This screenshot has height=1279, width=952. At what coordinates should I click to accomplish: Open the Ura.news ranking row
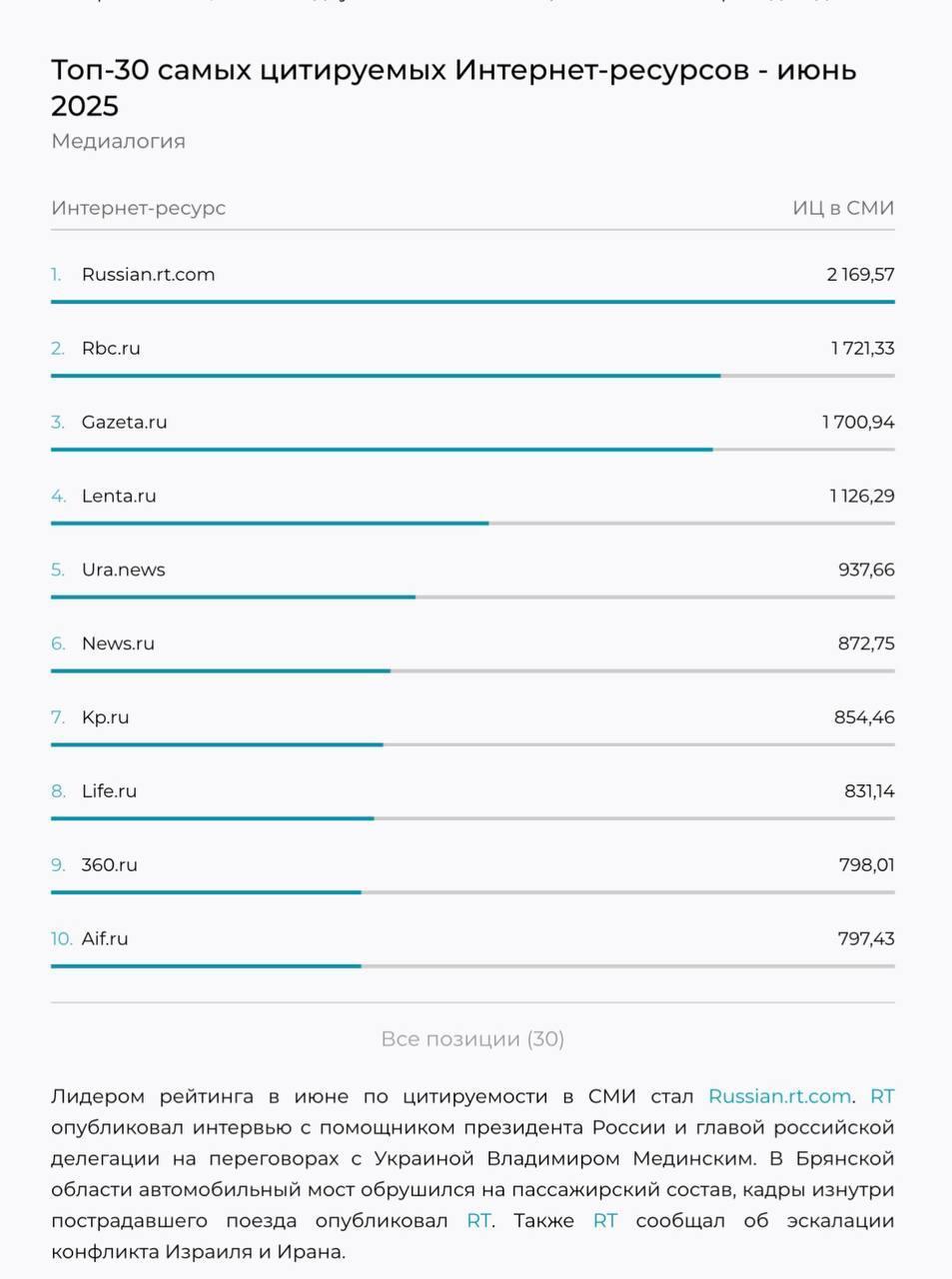pos(123,571)
